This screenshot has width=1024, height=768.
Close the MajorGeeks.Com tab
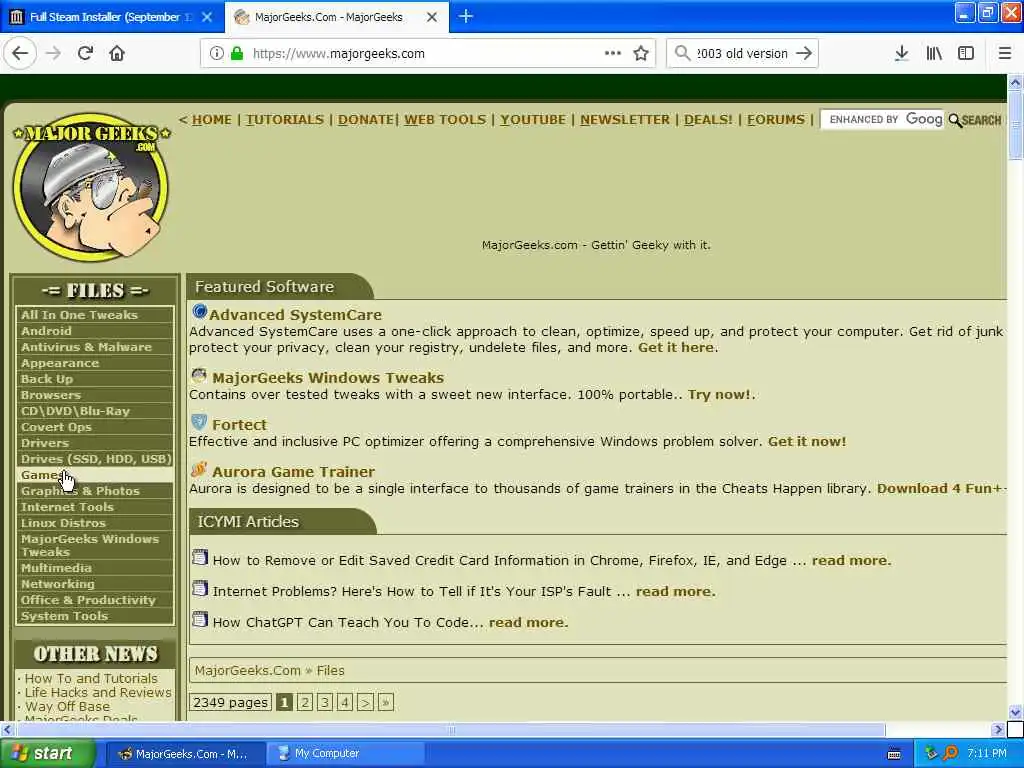[x=432, y=17]
